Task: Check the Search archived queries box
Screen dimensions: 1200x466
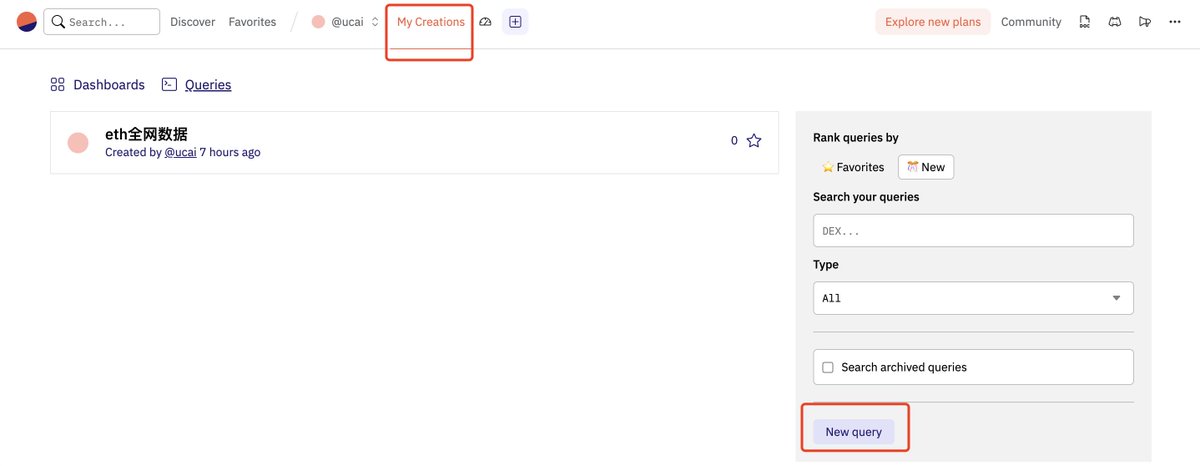Action: click(x=828, y=367)
